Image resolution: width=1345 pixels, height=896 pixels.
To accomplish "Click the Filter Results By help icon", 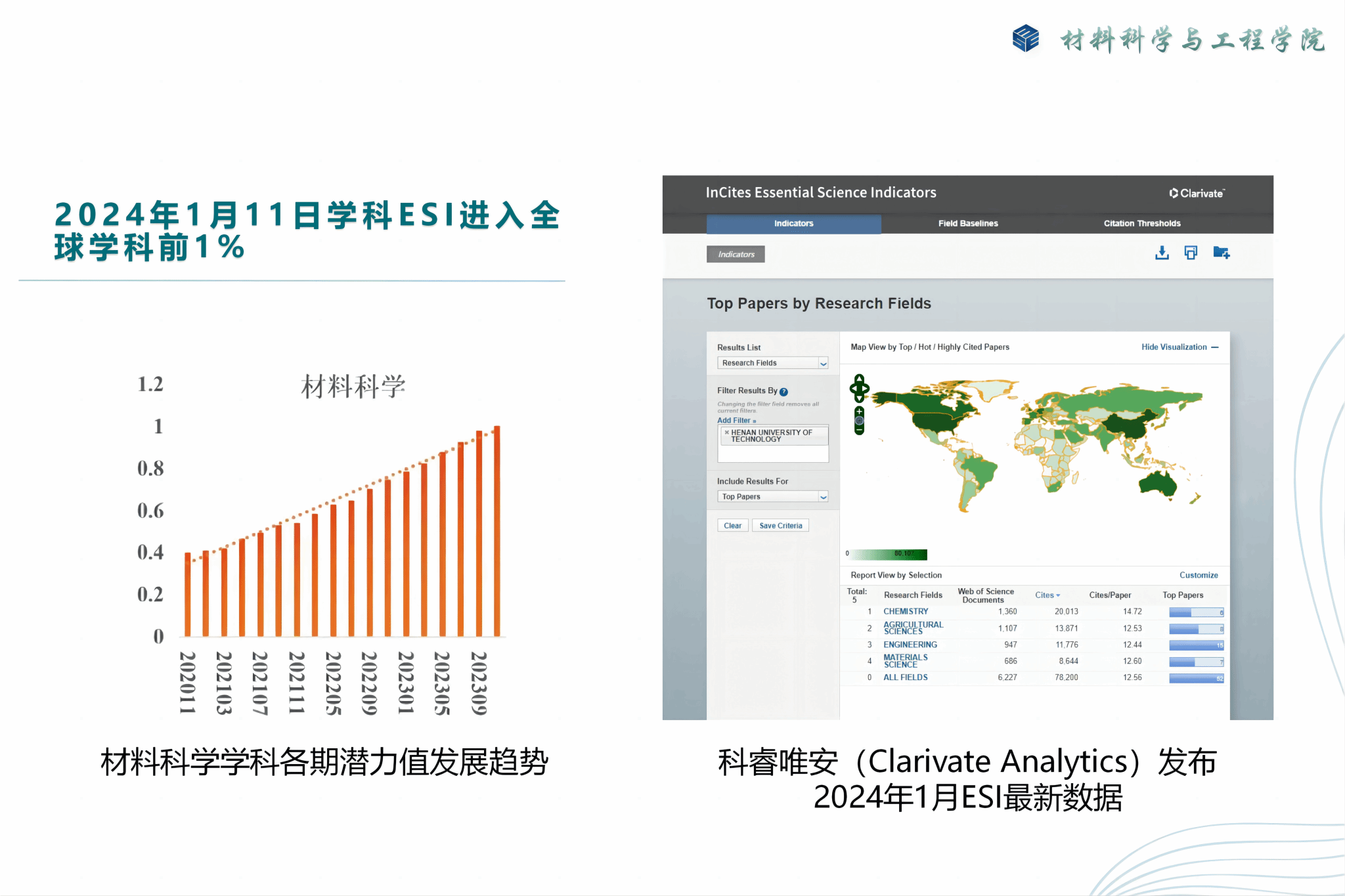I will [x=783, y=392].
